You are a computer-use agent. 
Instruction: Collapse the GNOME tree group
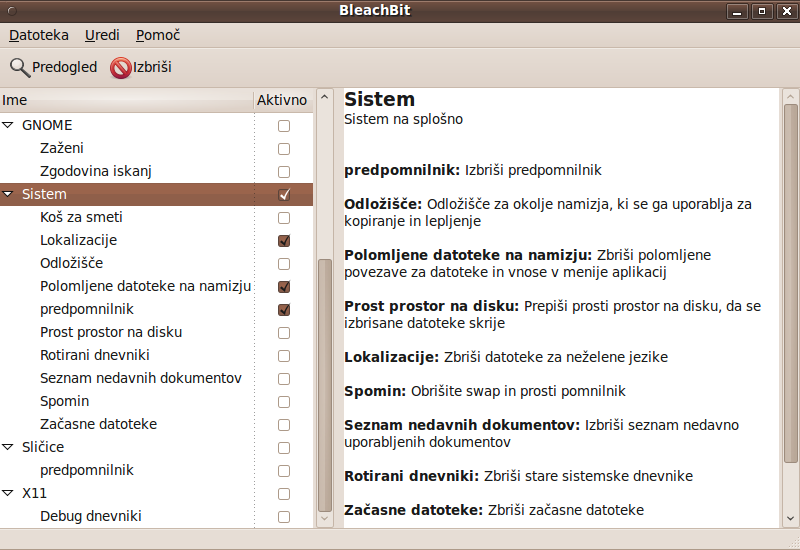pos(8,125)
